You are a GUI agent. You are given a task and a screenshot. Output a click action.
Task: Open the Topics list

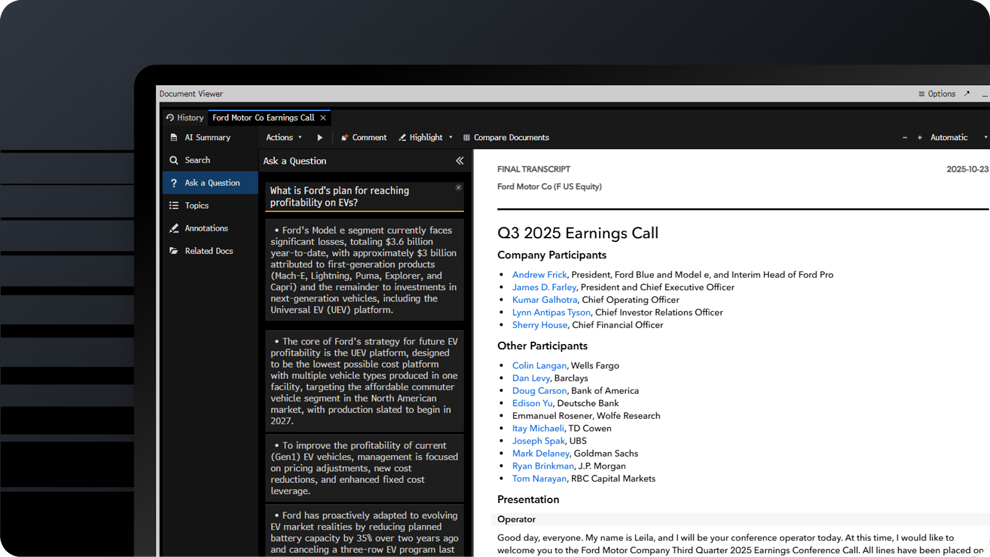[196, 206]
